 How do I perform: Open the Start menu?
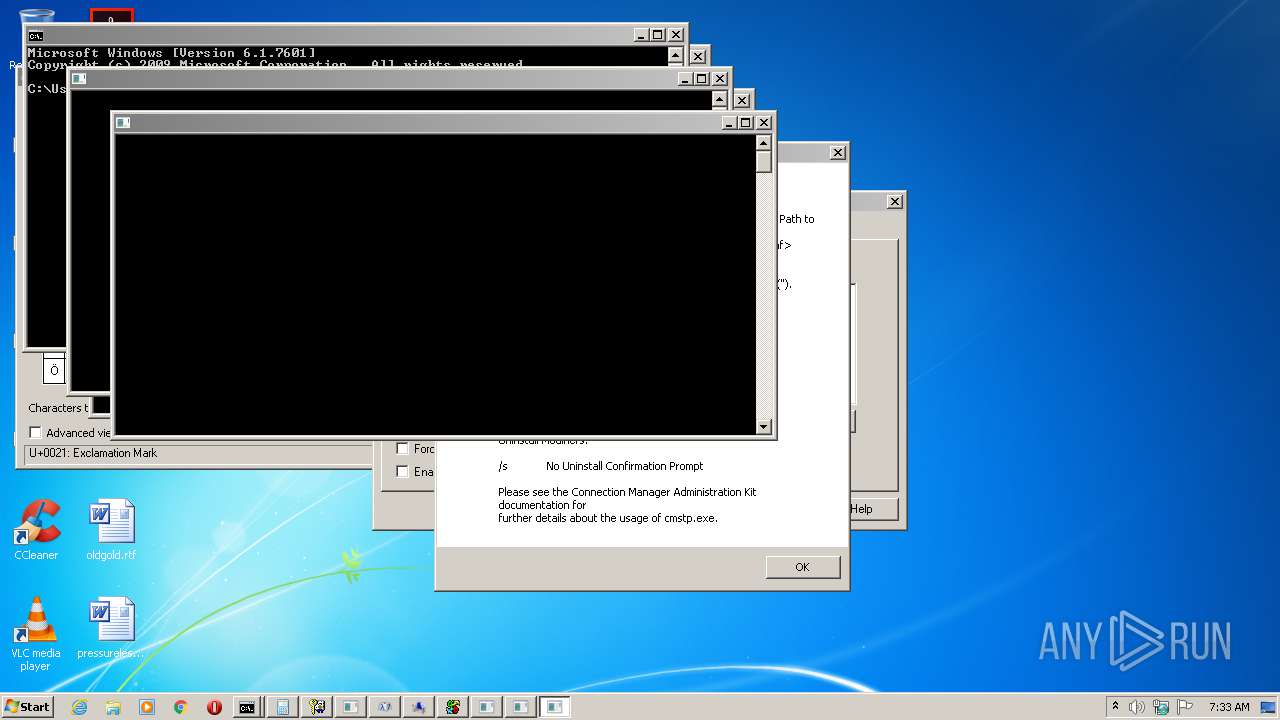(27, 706)
